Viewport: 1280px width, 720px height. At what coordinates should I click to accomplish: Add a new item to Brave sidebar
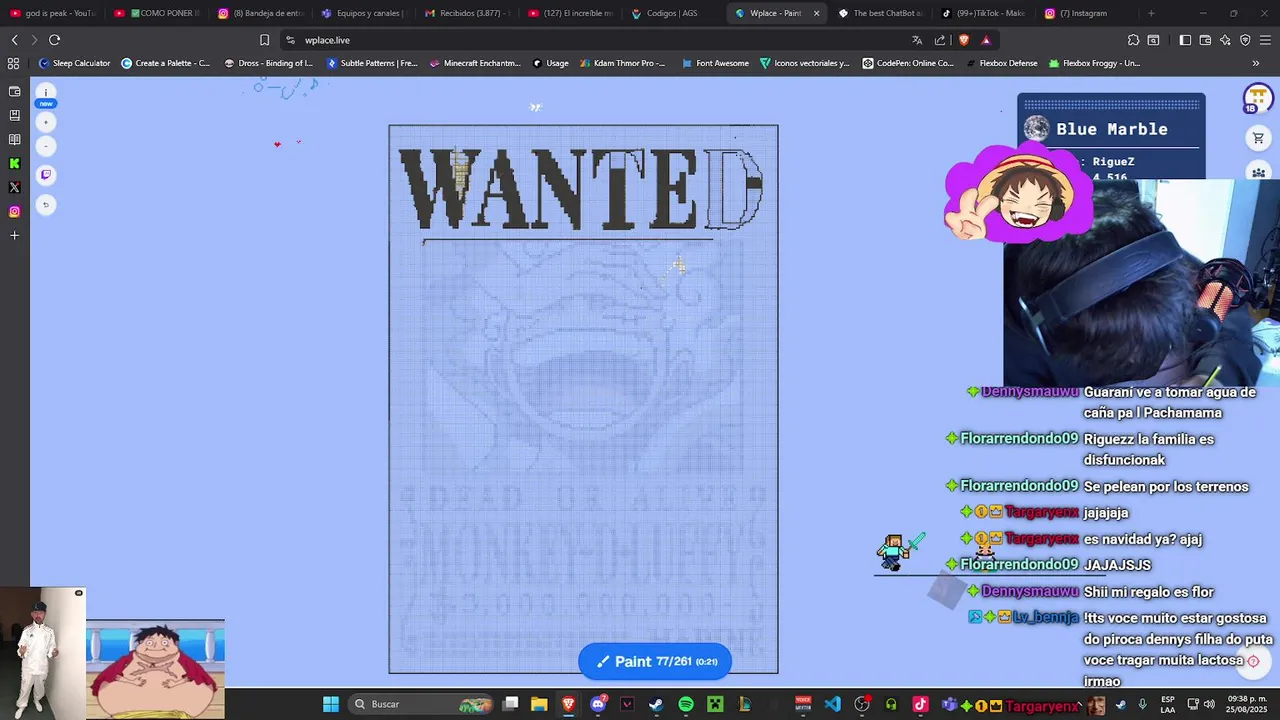14,235
